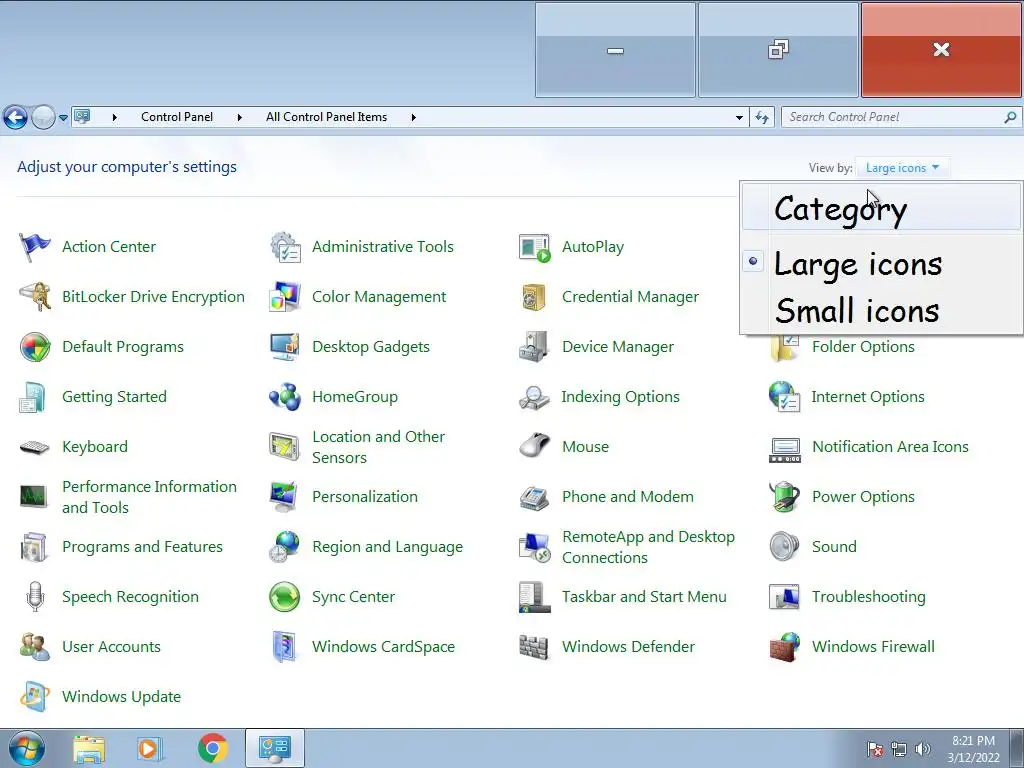Viewport: 1024px width, 768px height.
Task: Open the HomeGroup spheres icon
Action: tap(285, 397)
